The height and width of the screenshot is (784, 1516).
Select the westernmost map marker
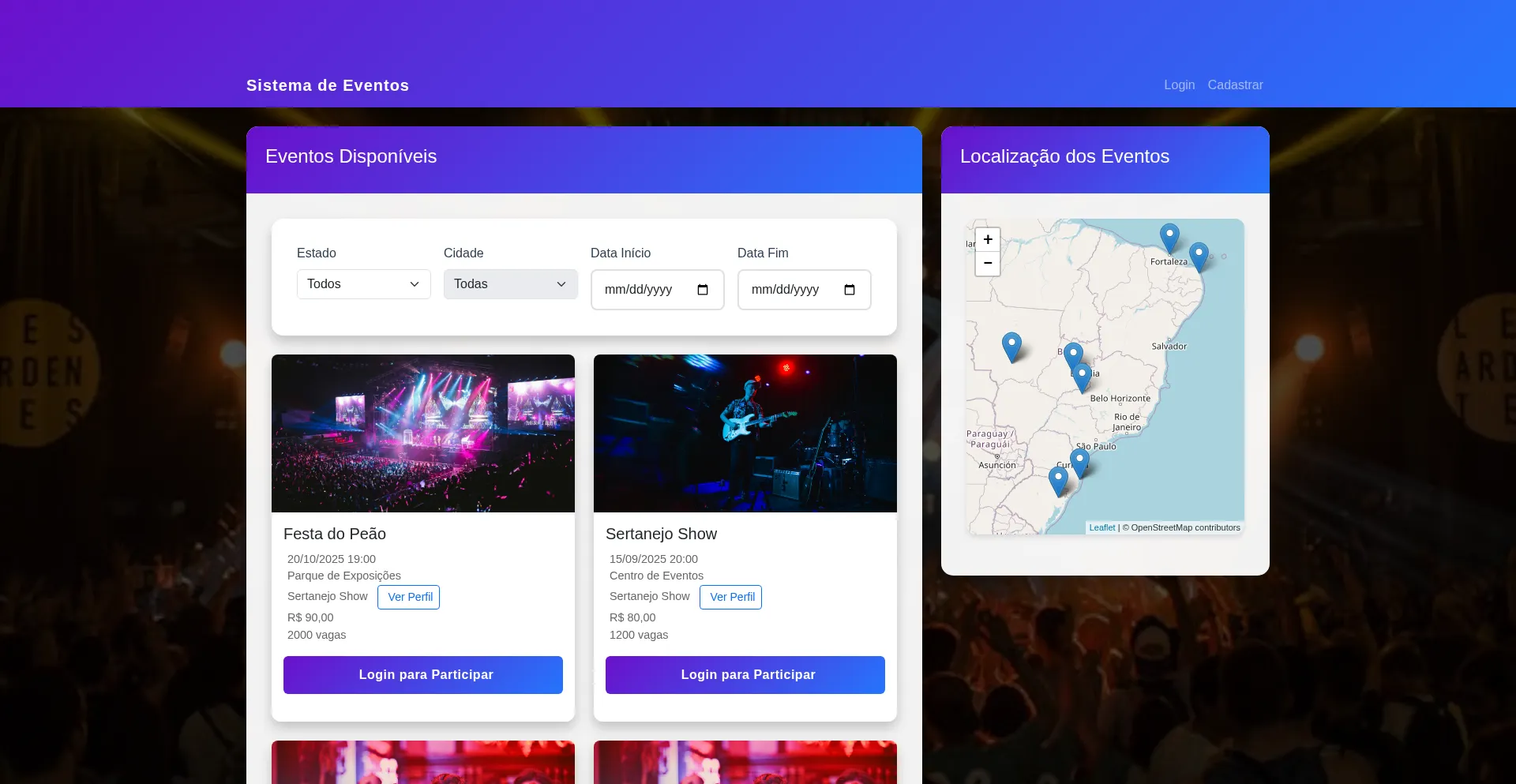pos(1011,347)
